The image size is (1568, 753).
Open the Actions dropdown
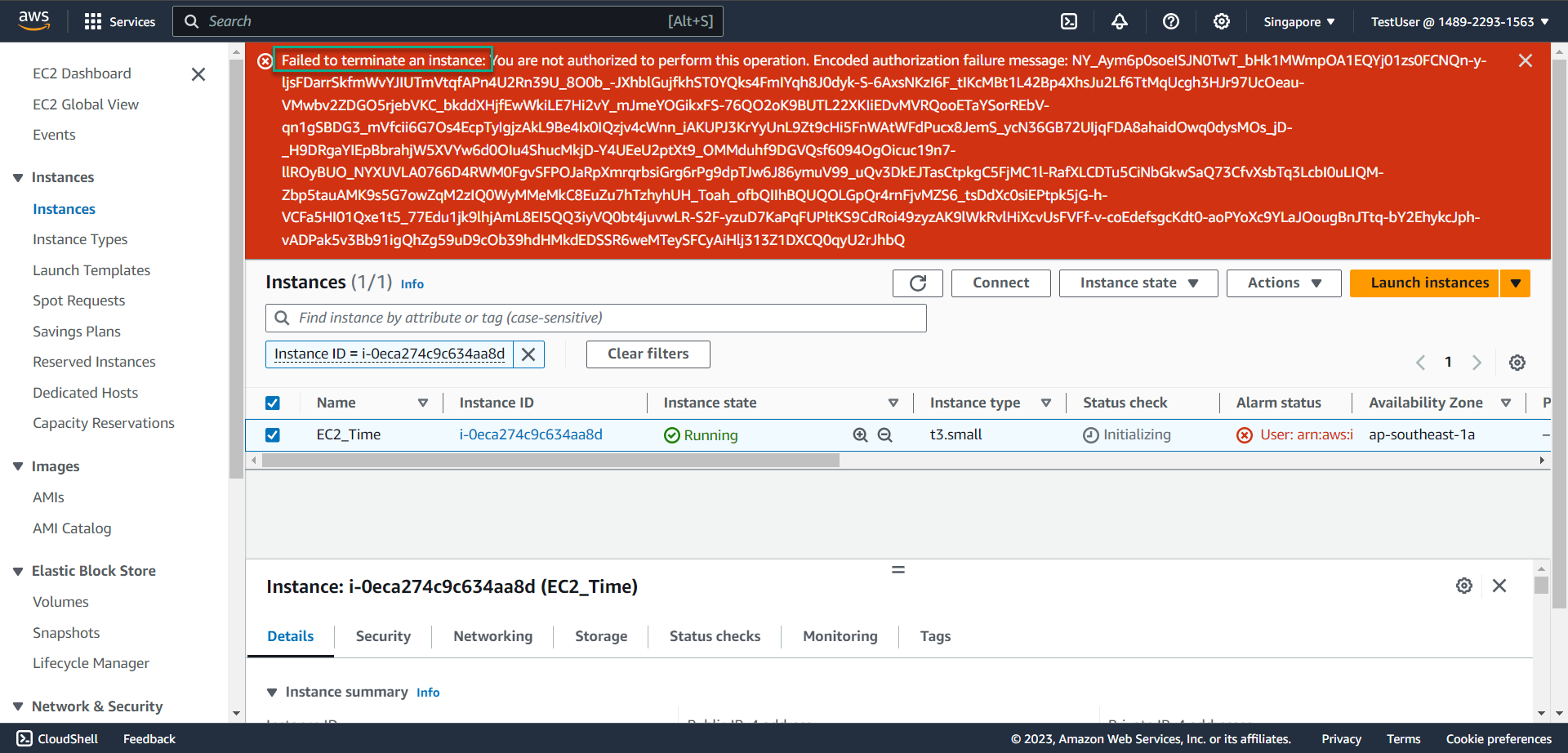(1284, 283)
